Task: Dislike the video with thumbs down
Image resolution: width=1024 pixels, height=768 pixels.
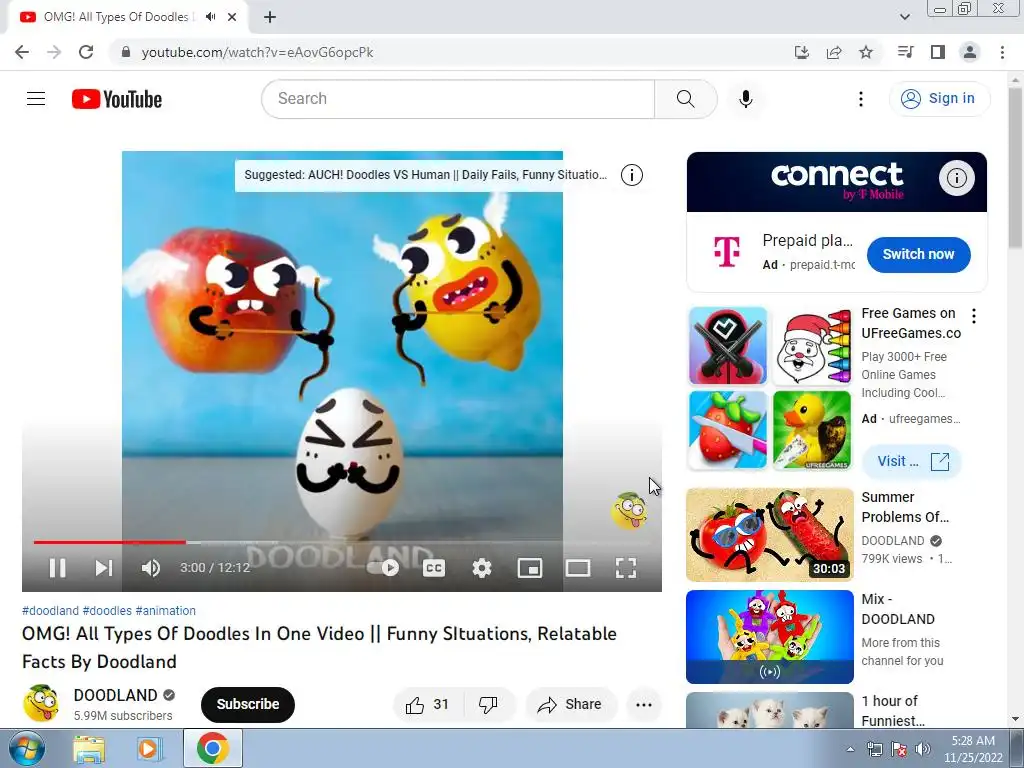Action: point(488,705)
